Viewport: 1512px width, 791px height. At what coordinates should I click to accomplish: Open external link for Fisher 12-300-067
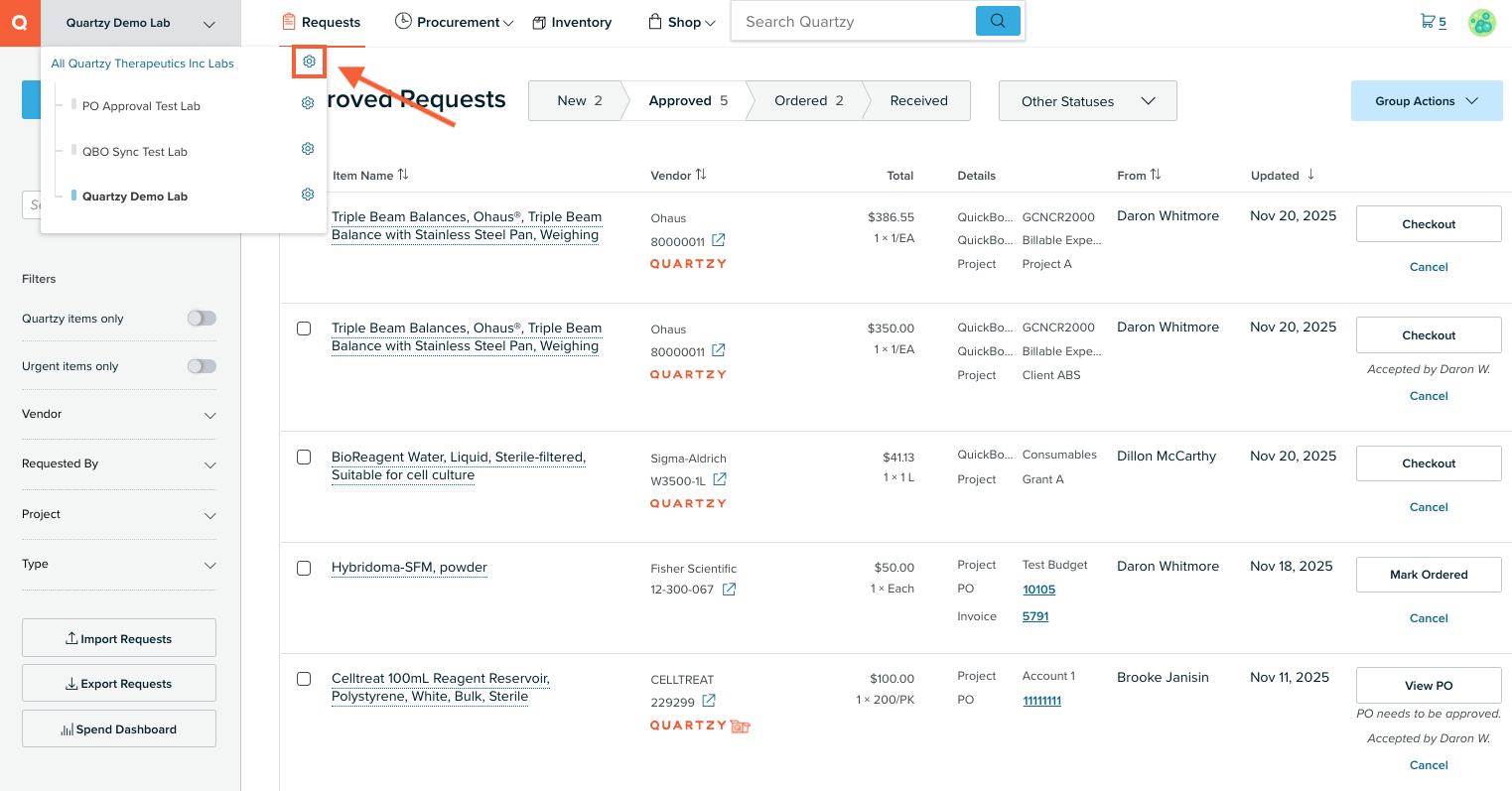(729, 590)
